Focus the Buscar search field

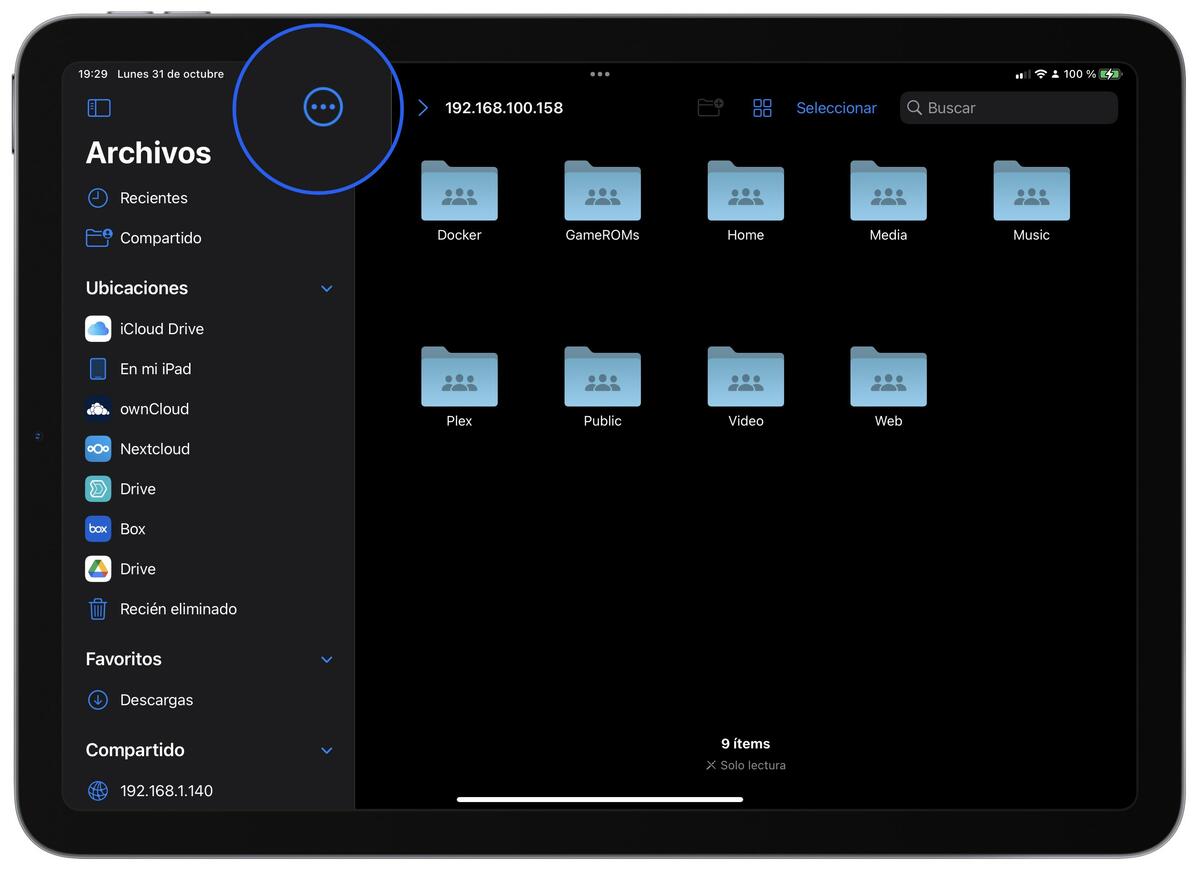(x=1008, y=108)
